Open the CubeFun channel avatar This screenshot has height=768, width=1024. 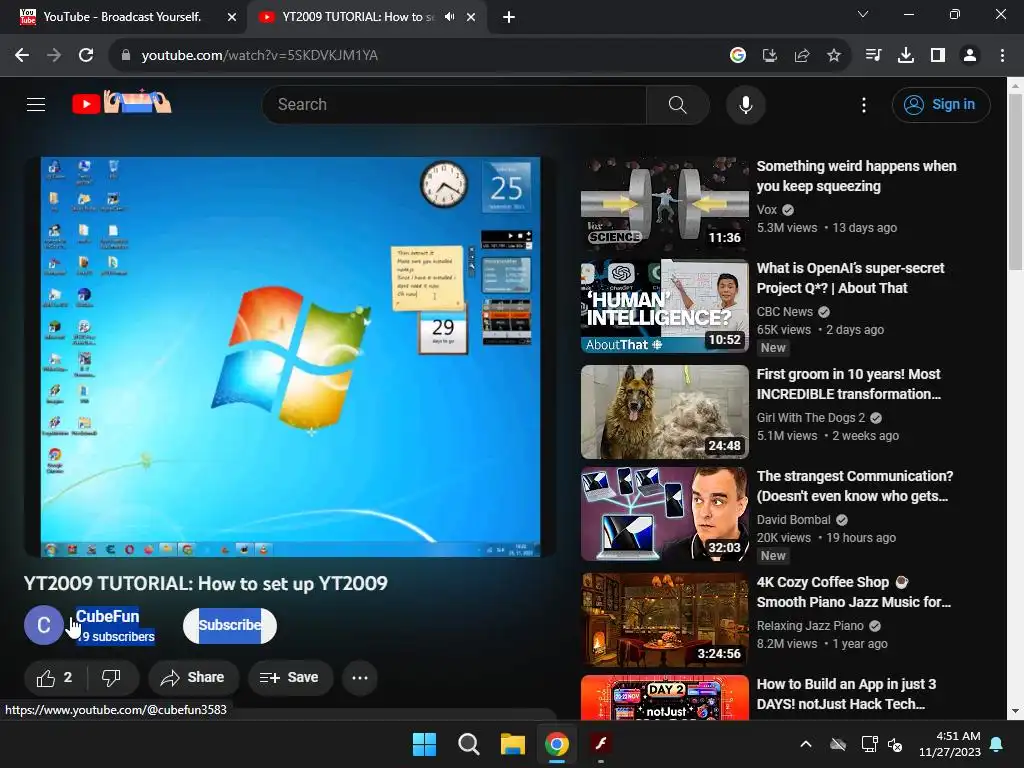click(44, 625)
